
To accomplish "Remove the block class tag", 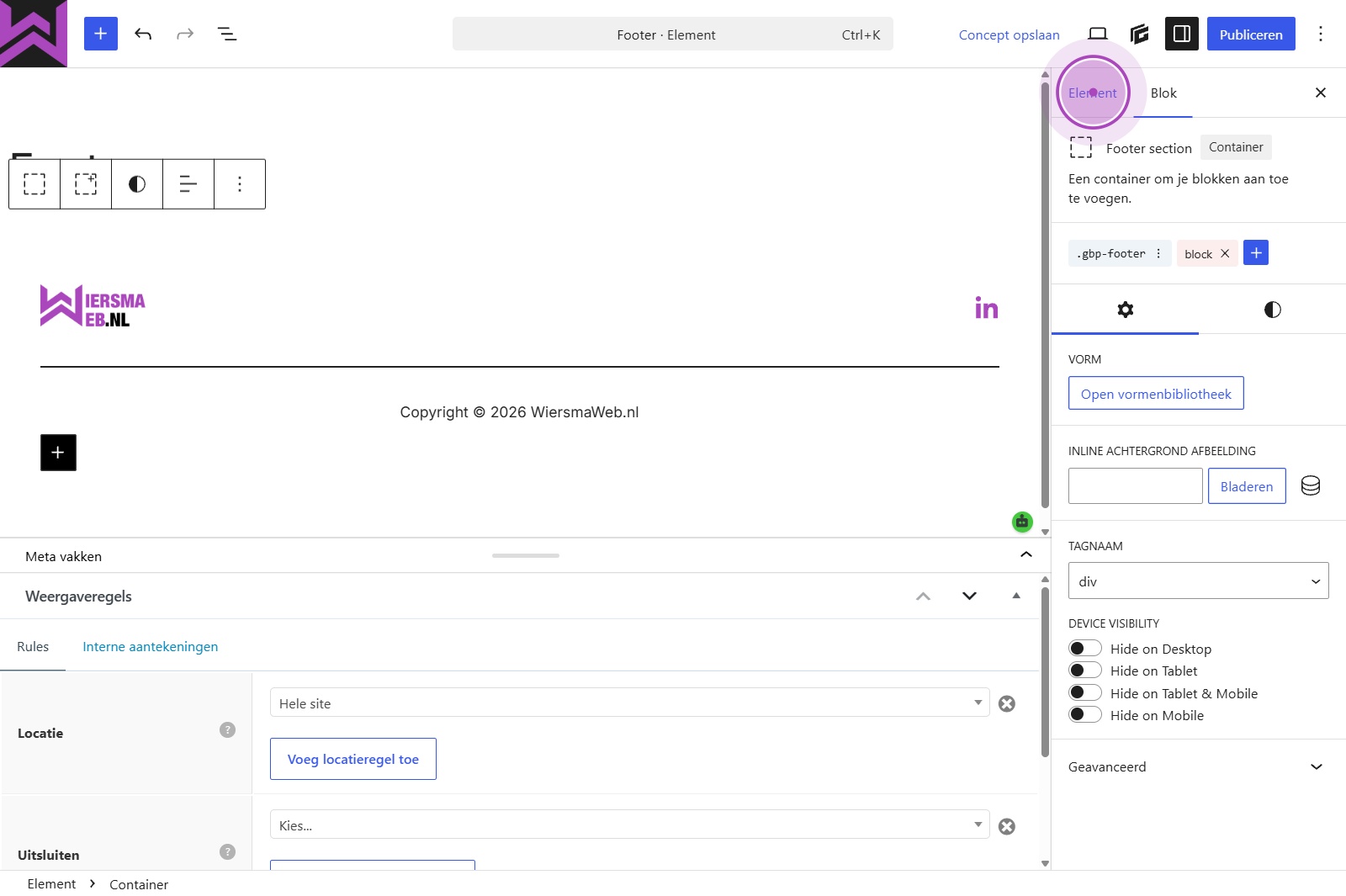I will click(1225, 253).
